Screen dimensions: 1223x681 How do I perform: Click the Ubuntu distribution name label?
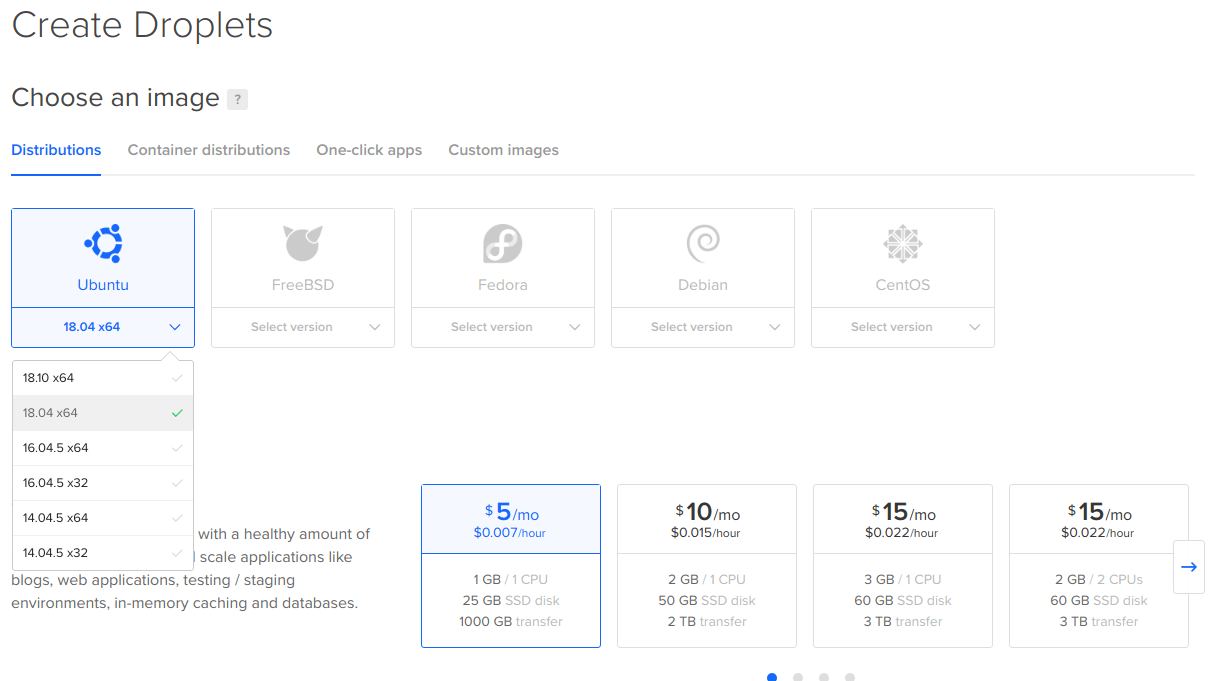click(x=103, y=285)
